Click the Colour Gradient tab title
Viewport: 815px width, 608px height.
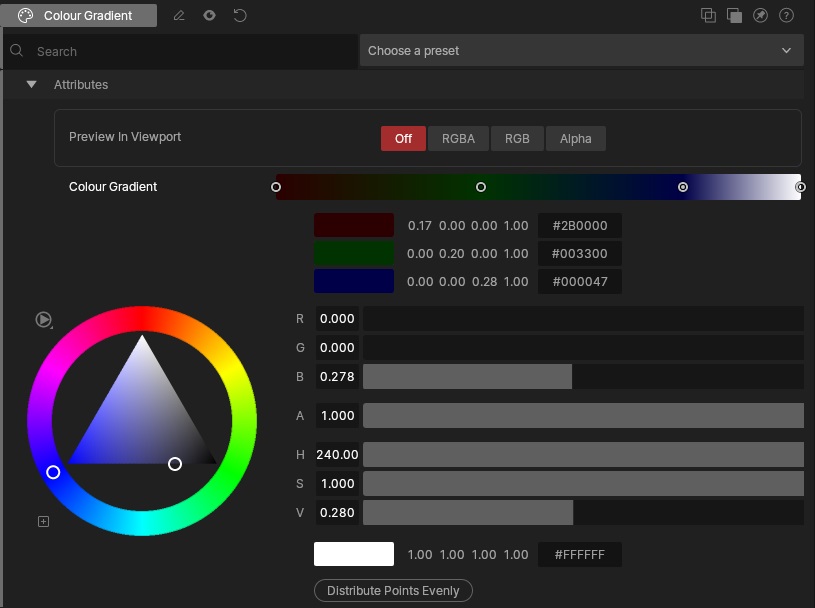[88, 16]
